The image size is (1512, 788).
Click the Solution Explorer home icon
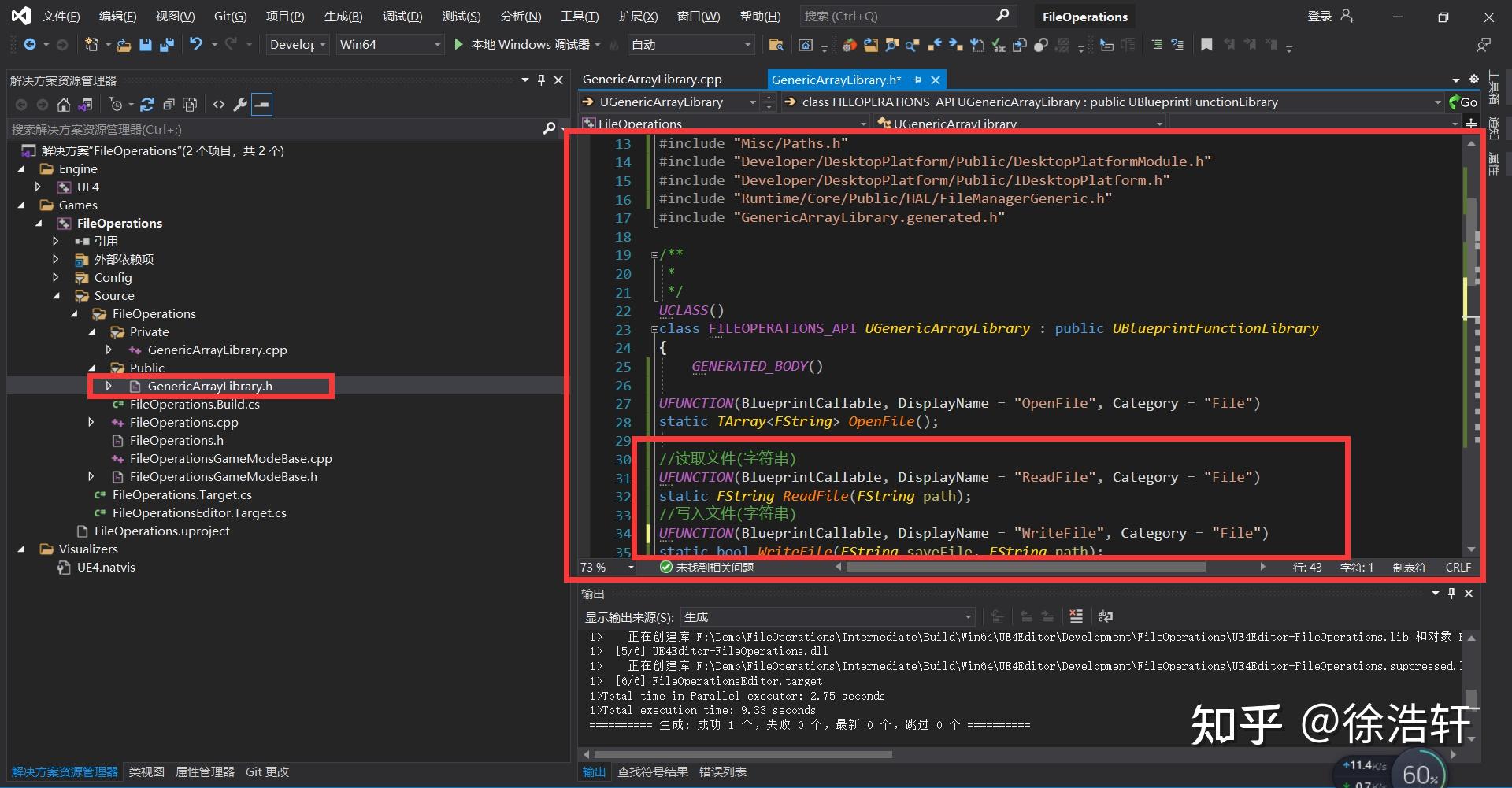click(x=63, y=105)
